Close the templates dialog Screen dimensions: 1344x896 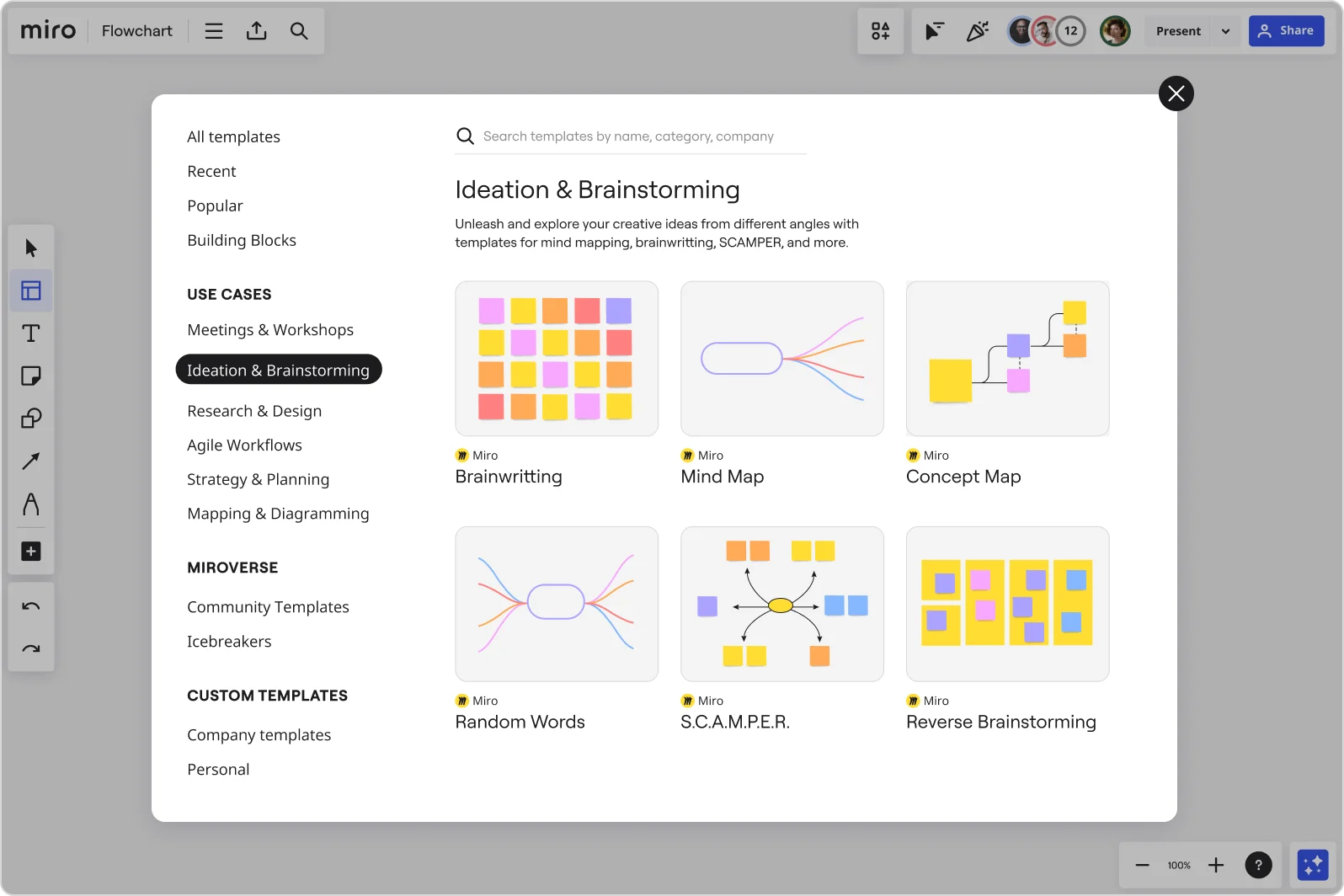coord(1176,93)
